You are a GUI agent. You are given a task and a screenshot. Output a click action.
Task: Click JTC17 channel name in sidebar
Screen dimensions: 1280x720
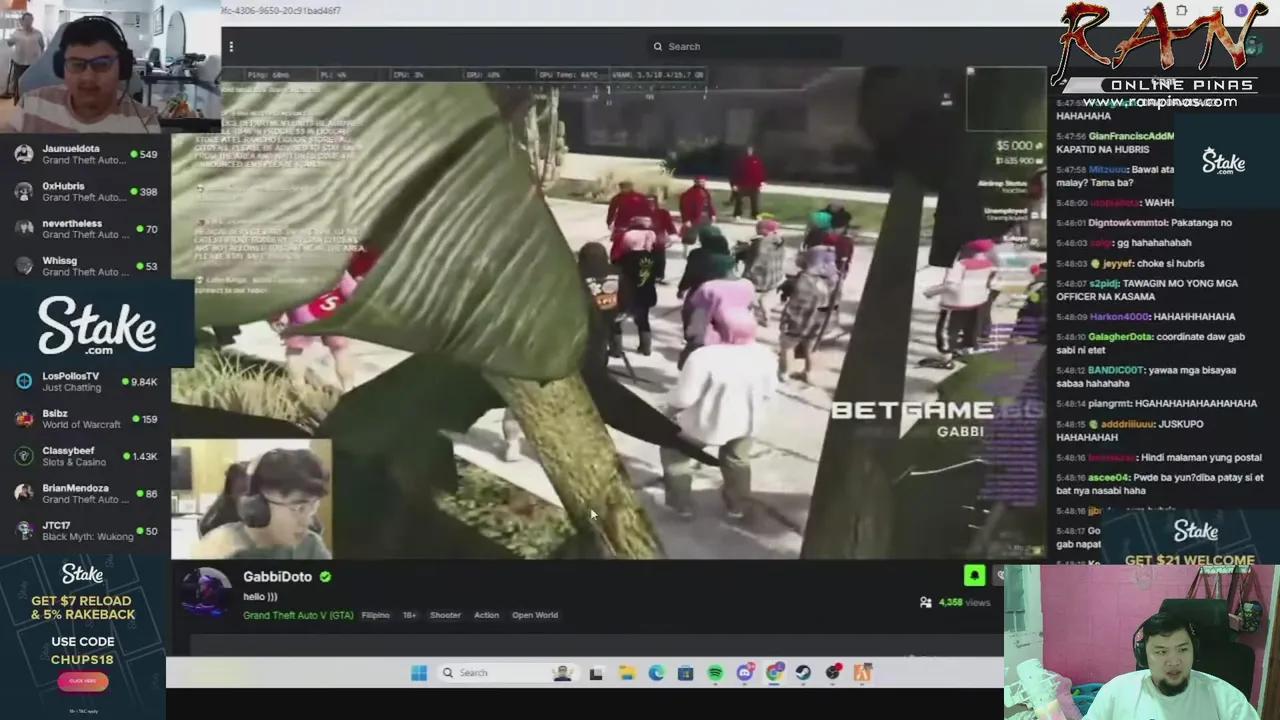point(56,525)
